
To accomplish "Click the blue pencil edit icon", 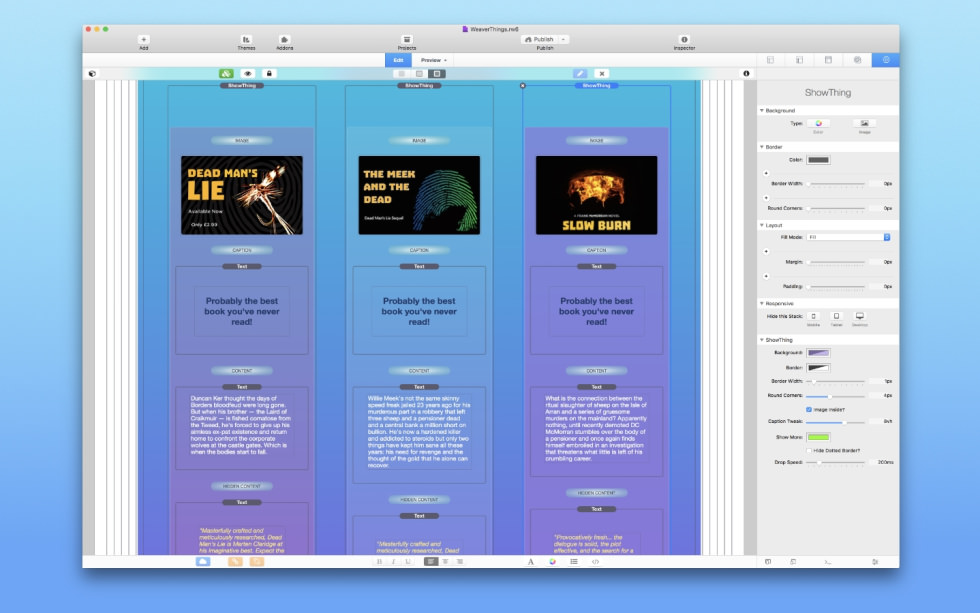I will (580, 74).
